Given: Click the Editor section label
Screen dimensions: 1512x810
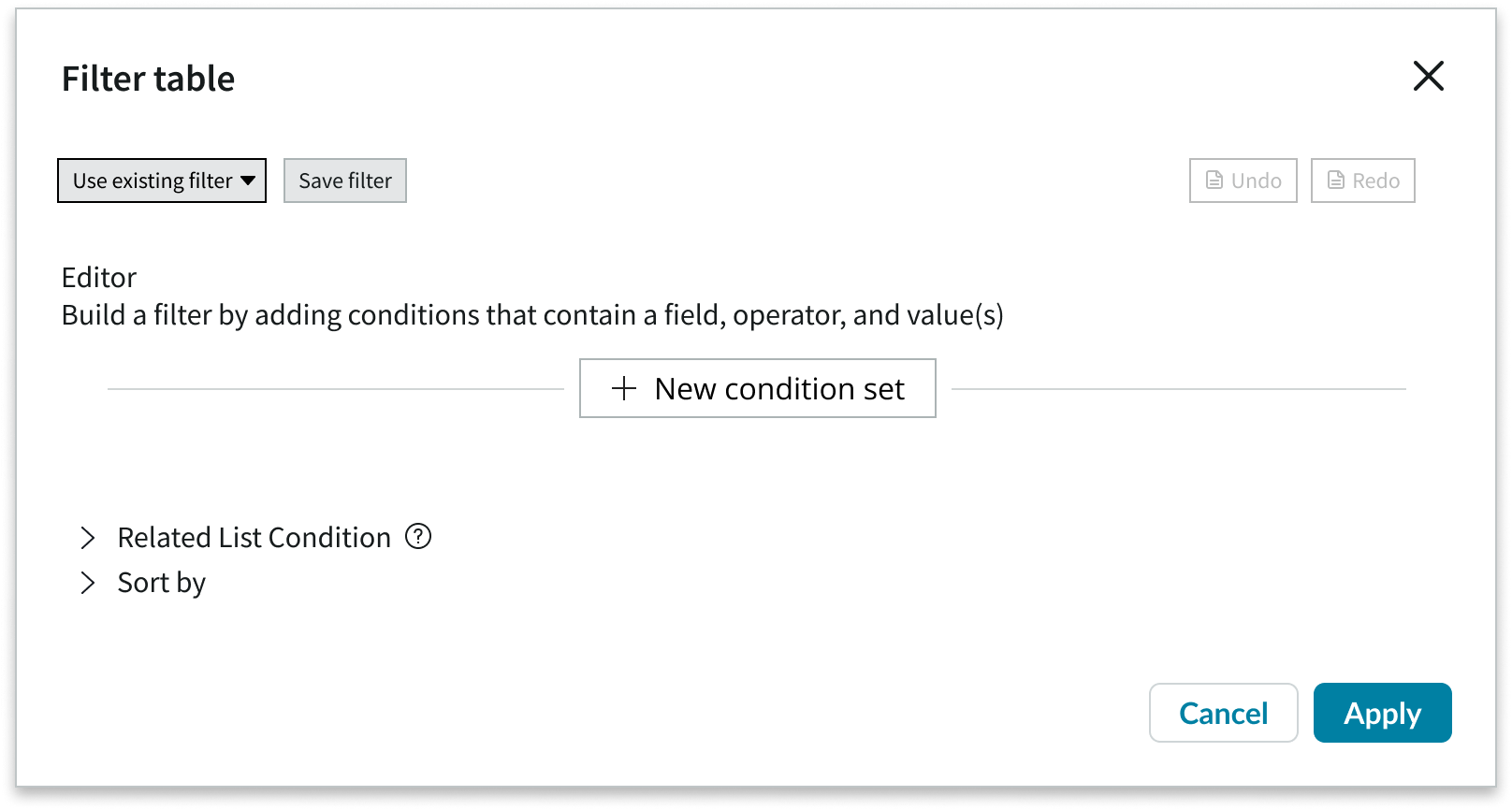Looking at the screenshot, I should point(98,277).
